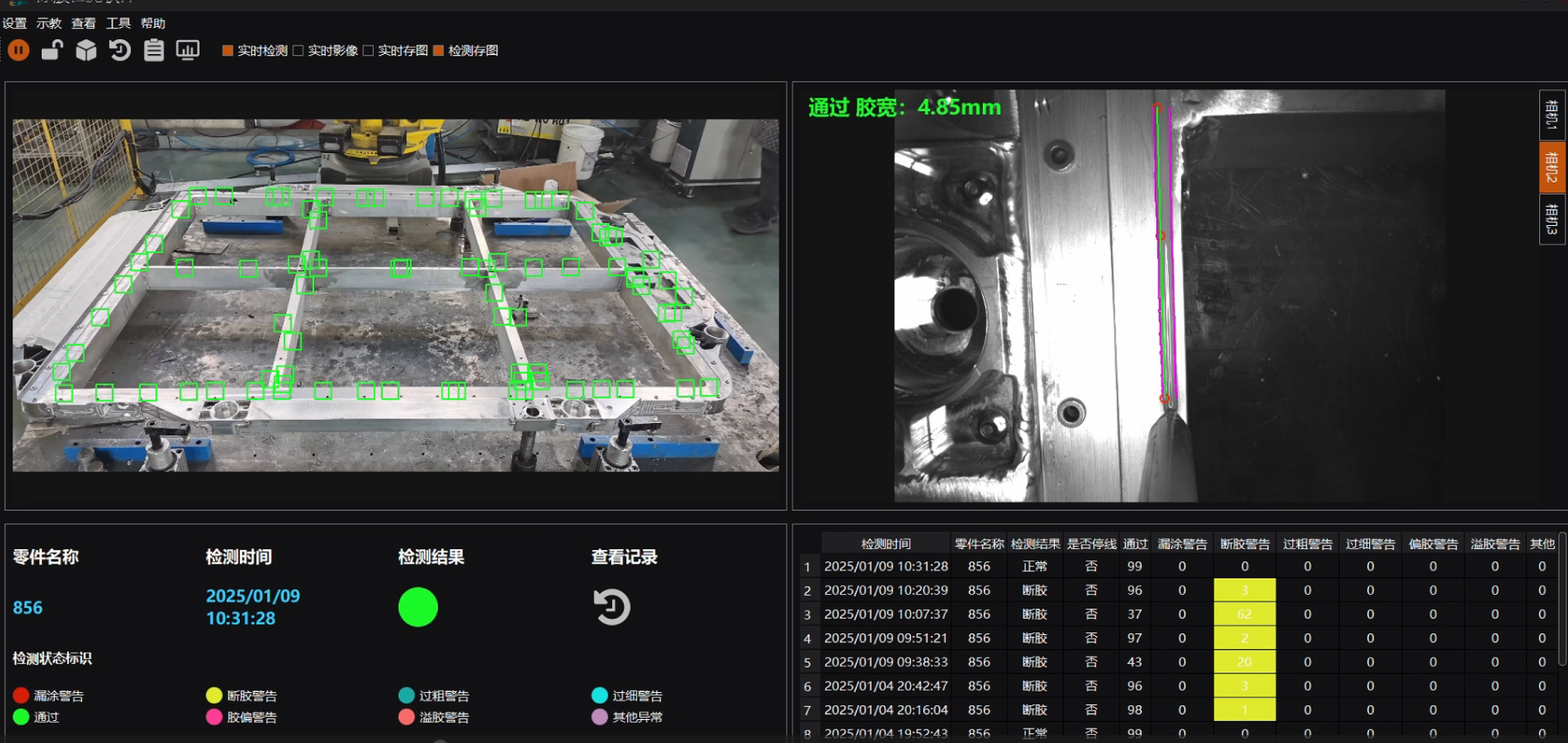Screen dimensions: 1568x743
Task: Open the statistics chart monitor icon
Action: pyautogui.click(x=187, y=51)
